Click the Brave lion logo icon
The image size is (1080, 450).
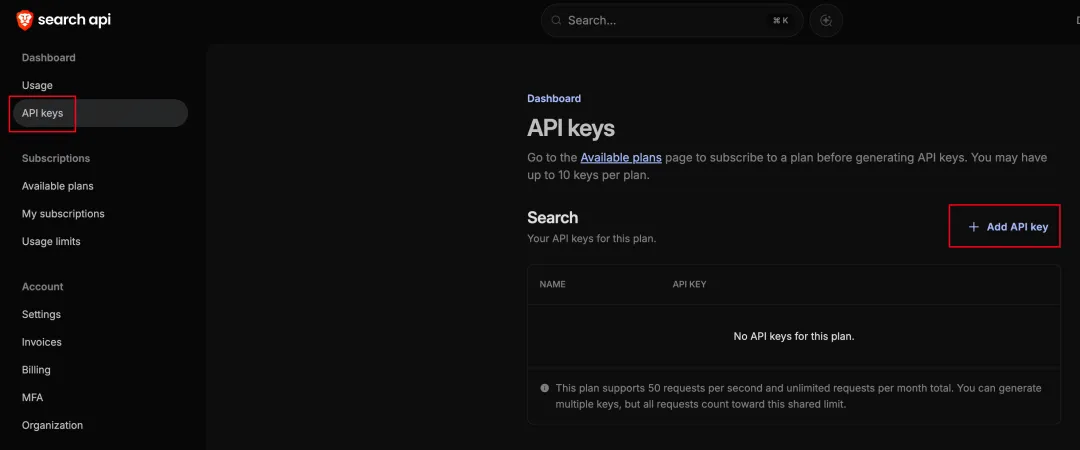(25, 20)
